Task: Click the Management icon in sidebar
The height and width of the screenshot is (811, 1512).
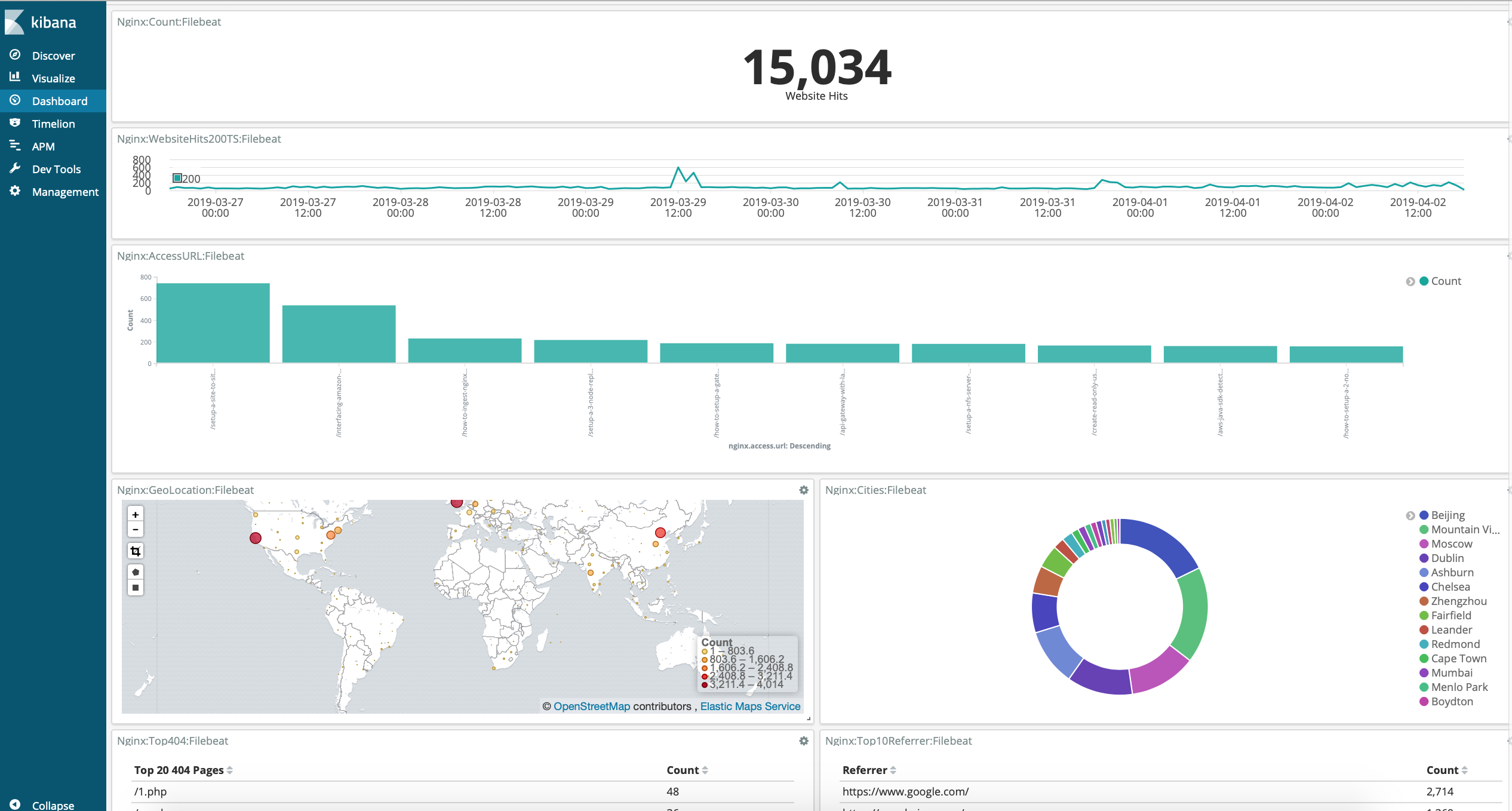Action: click(14, 192)
